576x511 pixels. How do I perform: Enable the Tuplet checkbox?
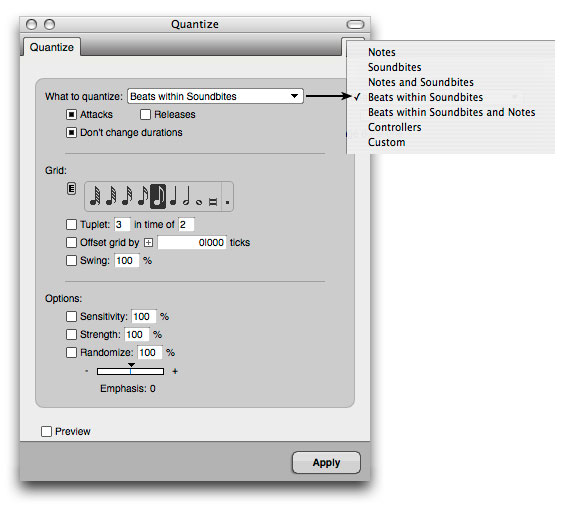[x=71, y=224]
